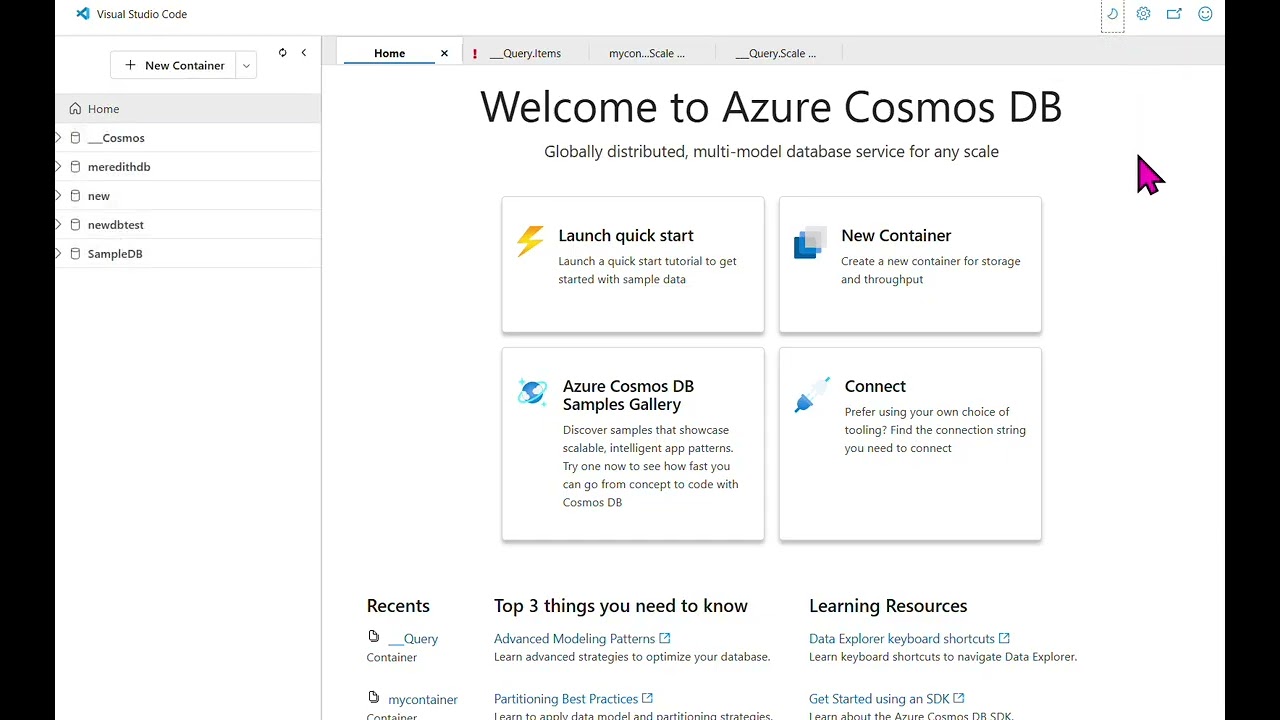This screenshot has width=1280, height=720.
Task: Open settings via the gear icon
Action: [1143, 14]
